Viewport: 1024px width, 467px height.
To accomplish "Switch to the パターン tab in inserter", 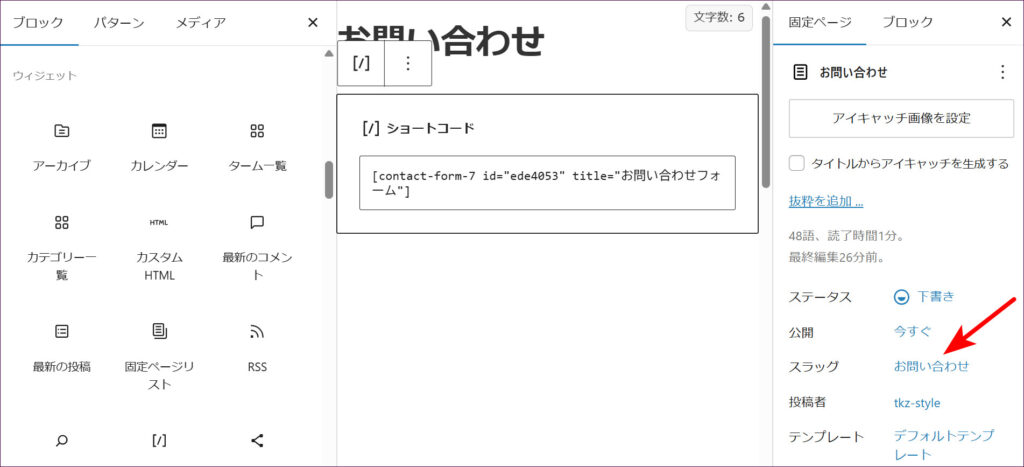I will pyautogui.click(x=119, y=22).
